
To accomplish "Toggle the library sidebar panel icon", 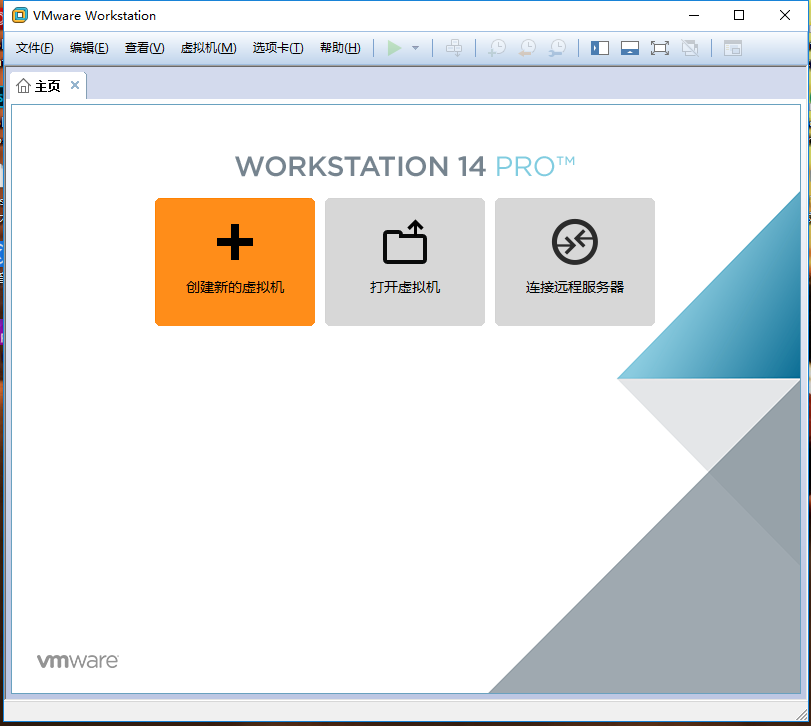I will (x=600, y=48).
